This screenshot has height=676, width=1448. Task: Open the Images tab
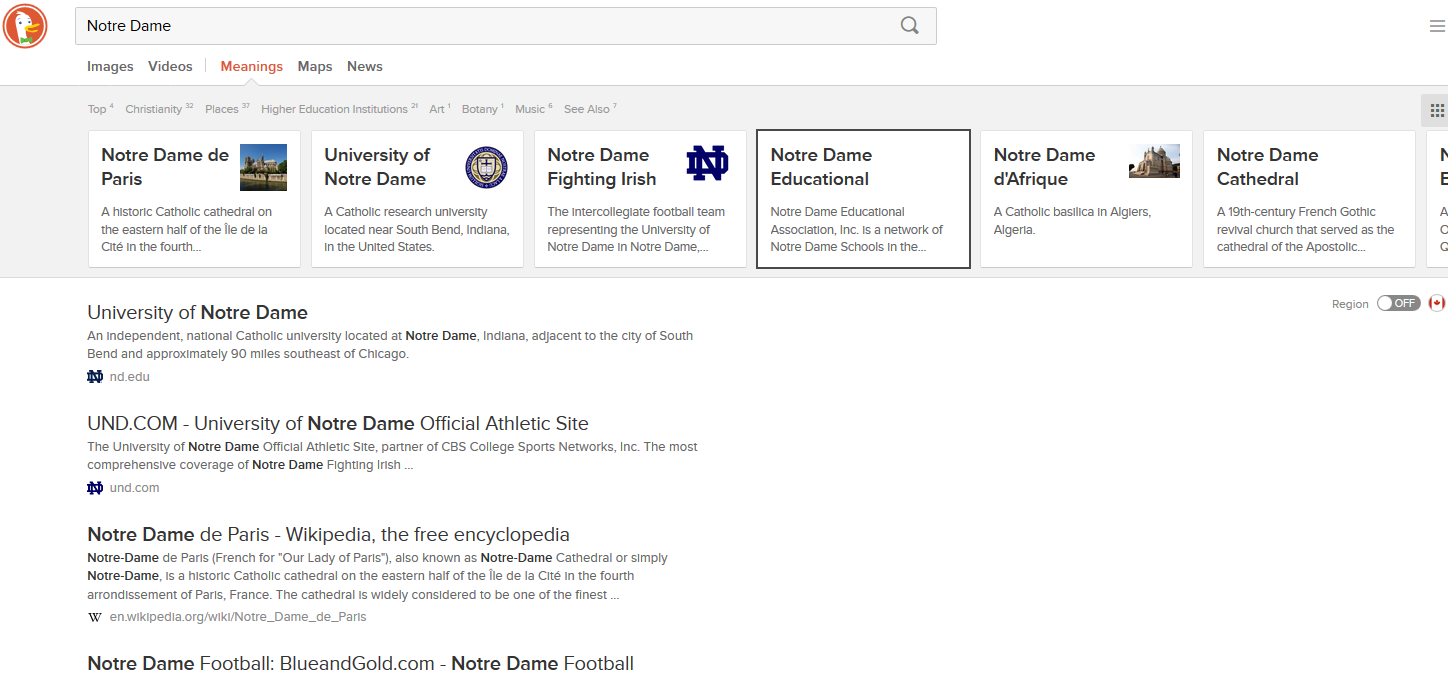(x=110, y=66)
